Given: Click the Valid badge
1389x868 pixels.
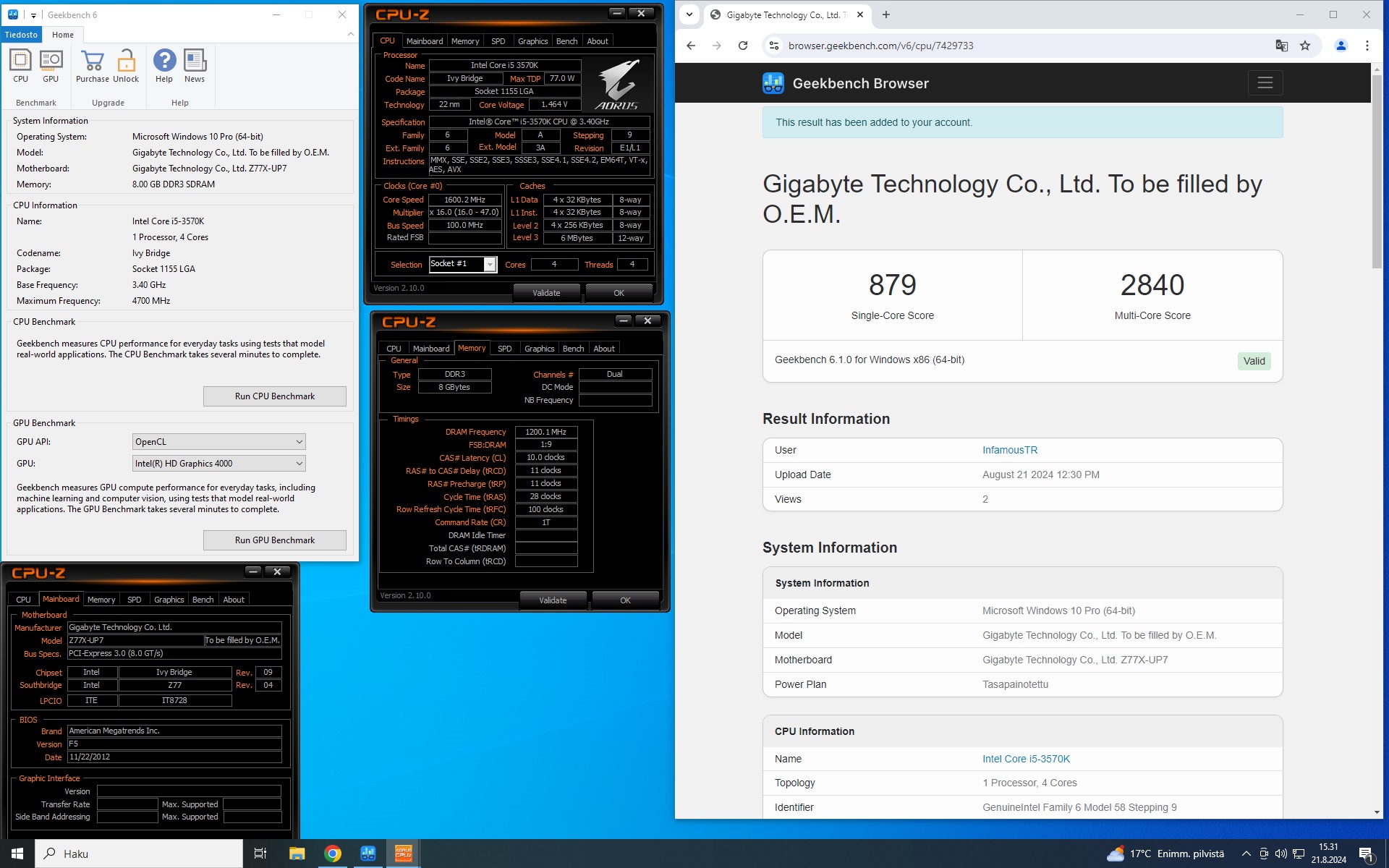Looking at the screenshot, I should [x=1254, y=361].
